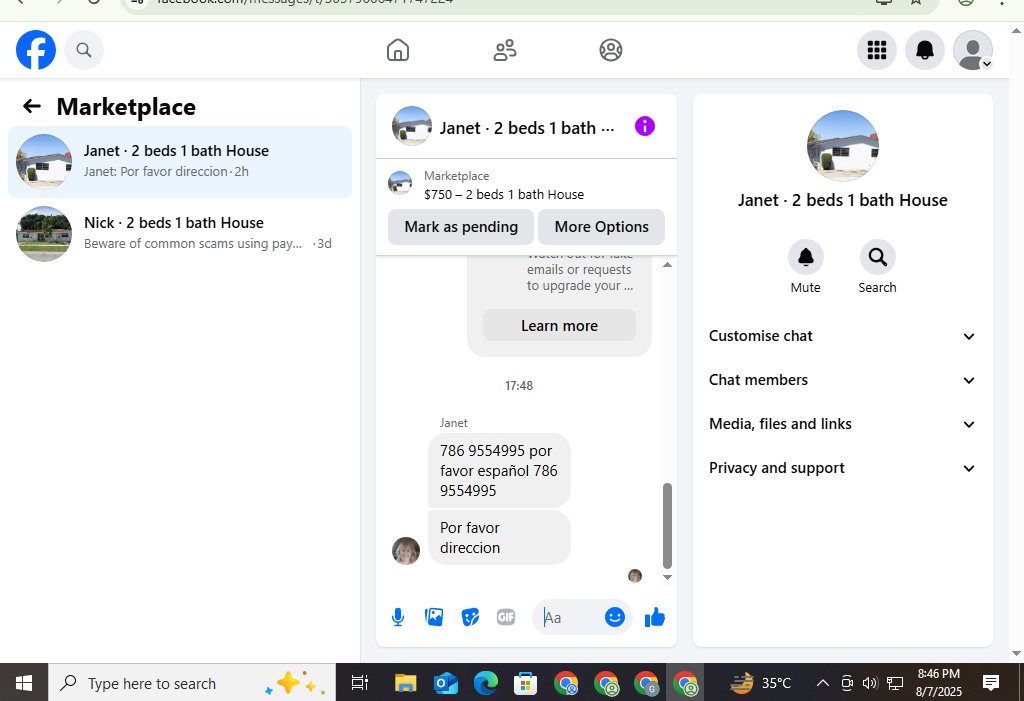Send a thumbs up like
1024x701 pixels.
tap(654, 617)
